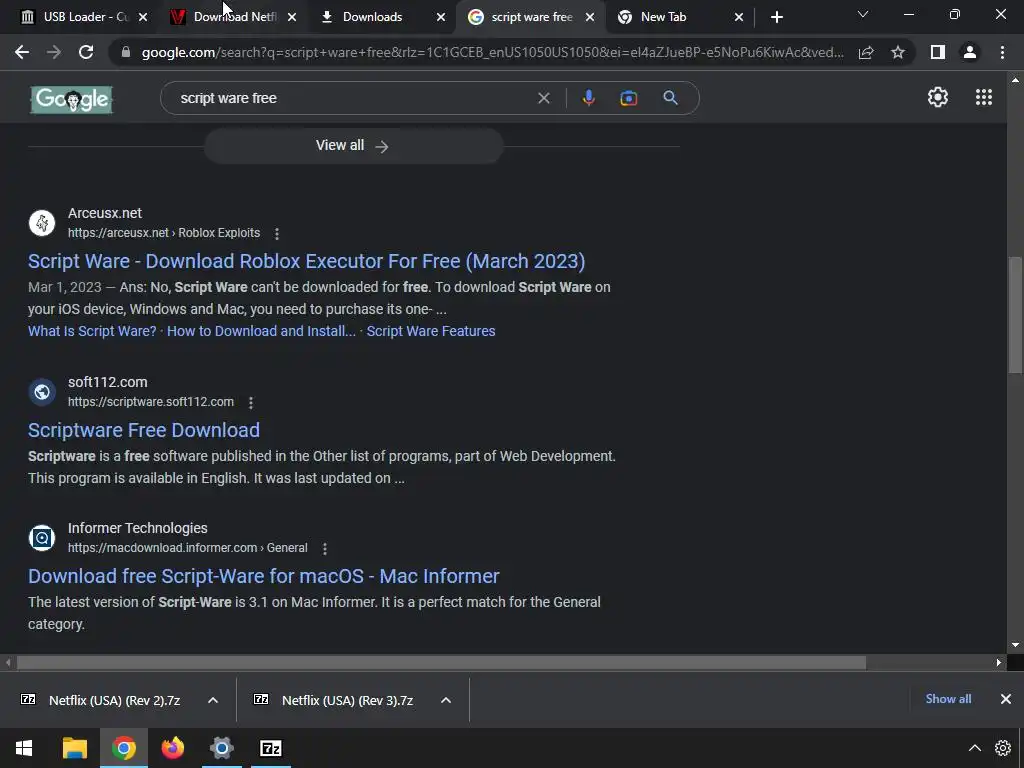Open 7-Zip from the taskbar
Viewport: 1024px width, 768px height.
pyautogui.click(x=270, y=748)
